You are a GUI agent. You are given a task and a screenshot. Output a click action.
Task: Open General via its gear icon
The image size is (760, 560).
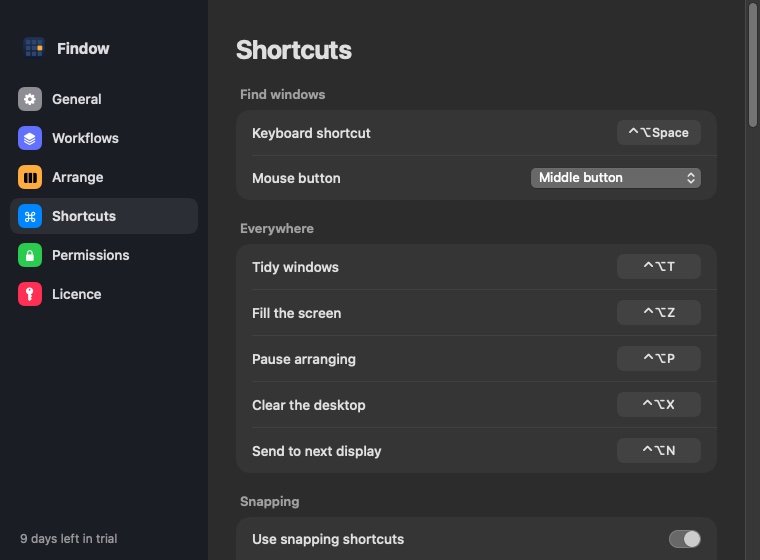(30, 99)
